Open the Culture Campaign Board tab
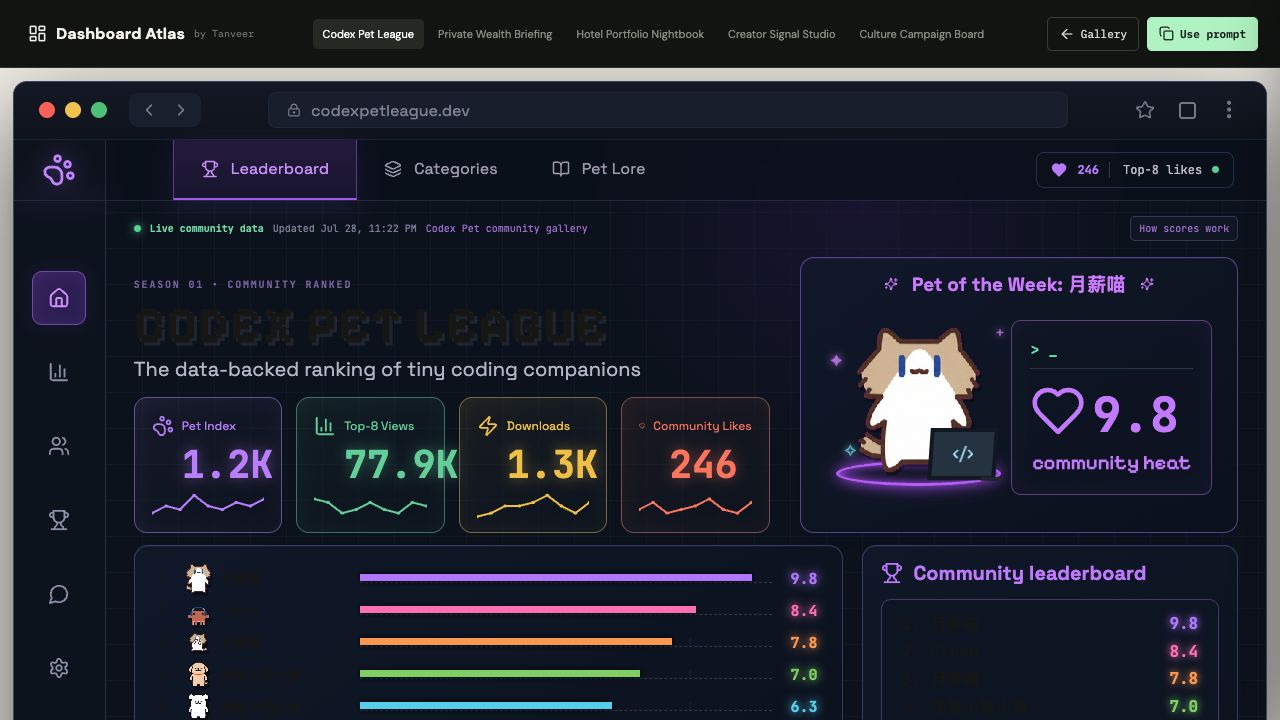This screenshot has width=1280, height=720. pyautogui.click(x=922, y=34)
